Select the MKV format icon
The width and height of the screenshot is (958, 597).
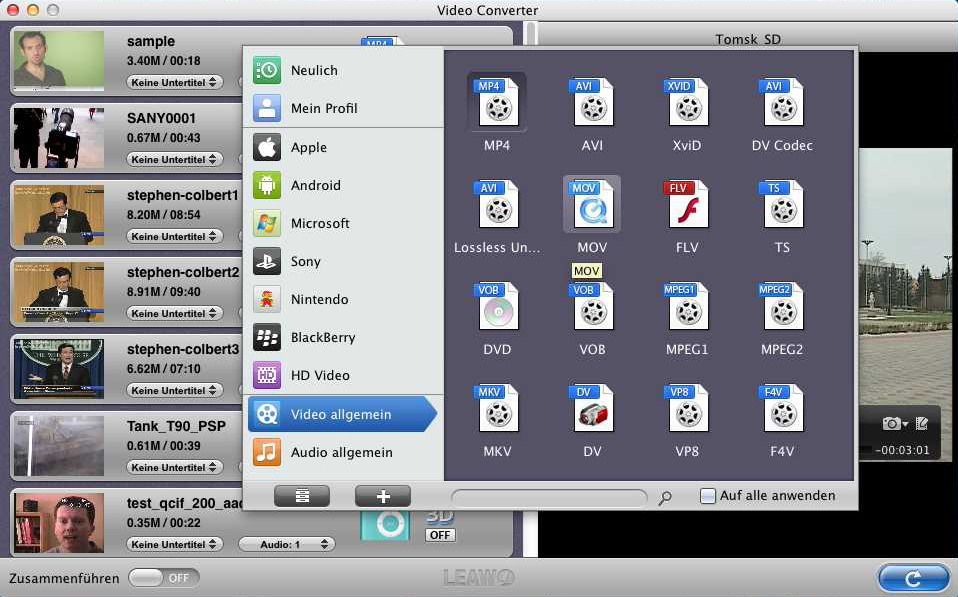(x=497, y=409)
